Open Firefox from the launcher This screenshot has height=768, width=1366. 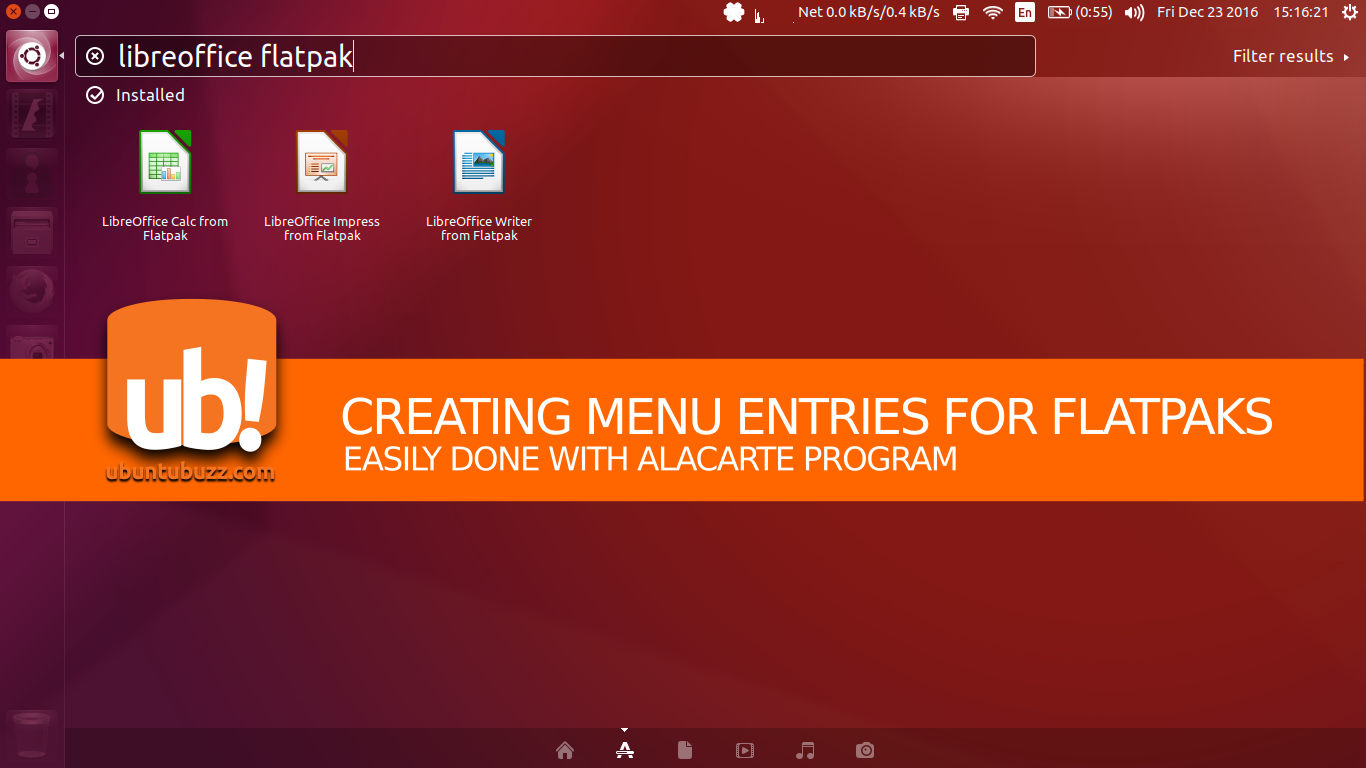click(x=31, y=289)
